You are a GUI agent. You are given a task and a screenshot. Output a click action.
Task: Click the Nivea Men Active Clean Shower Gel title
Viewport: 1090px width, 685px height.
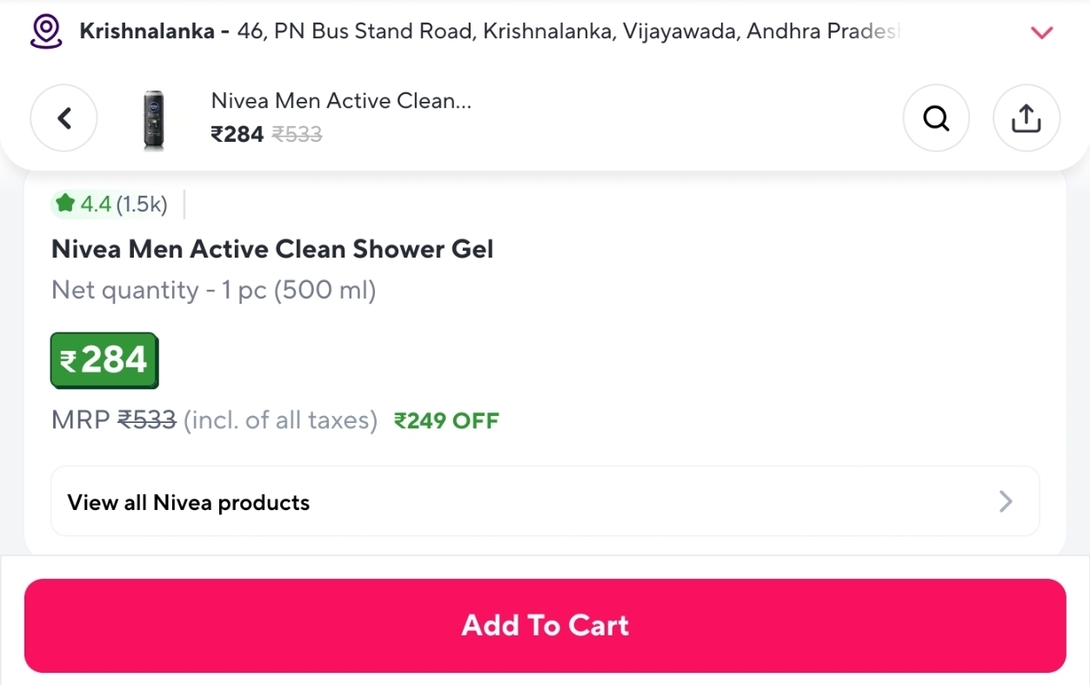272,249
